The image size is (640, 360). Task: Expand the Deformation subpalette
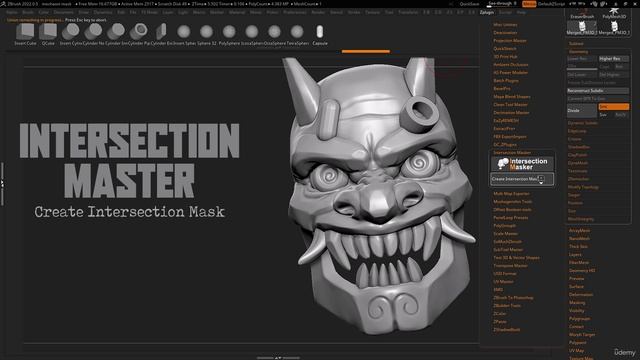click(581, 295)
